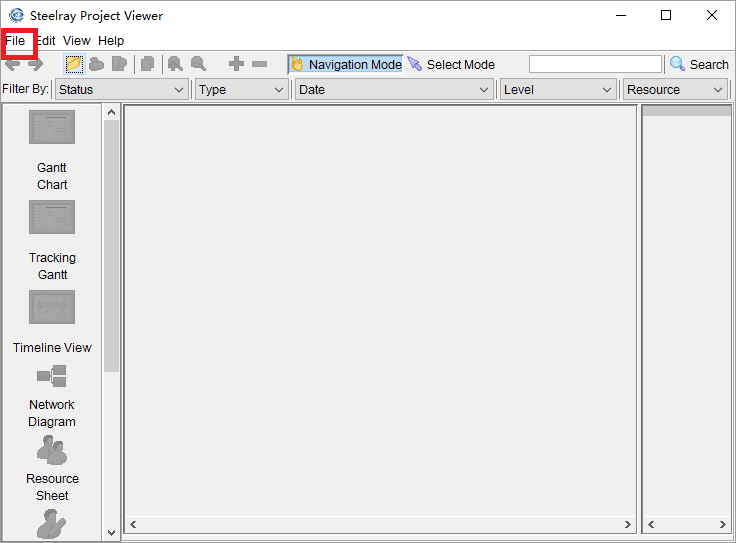Viewport: 736px width, 543px height.
Task: Minimize the Steelray Project Viewer window
Action: 621,15
